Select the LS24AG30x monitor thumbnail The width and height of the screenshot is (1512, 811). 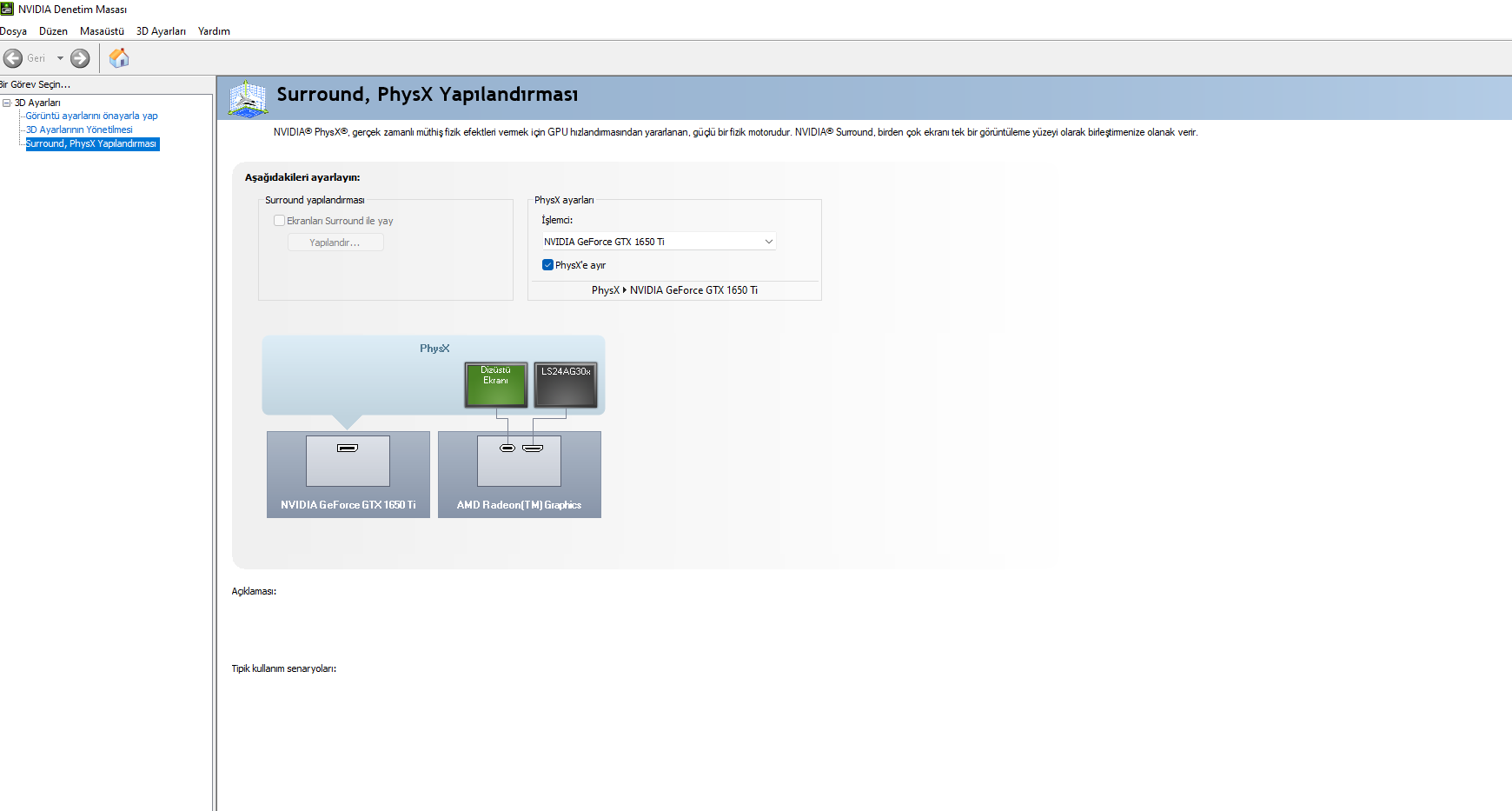(x=566, y=385)
